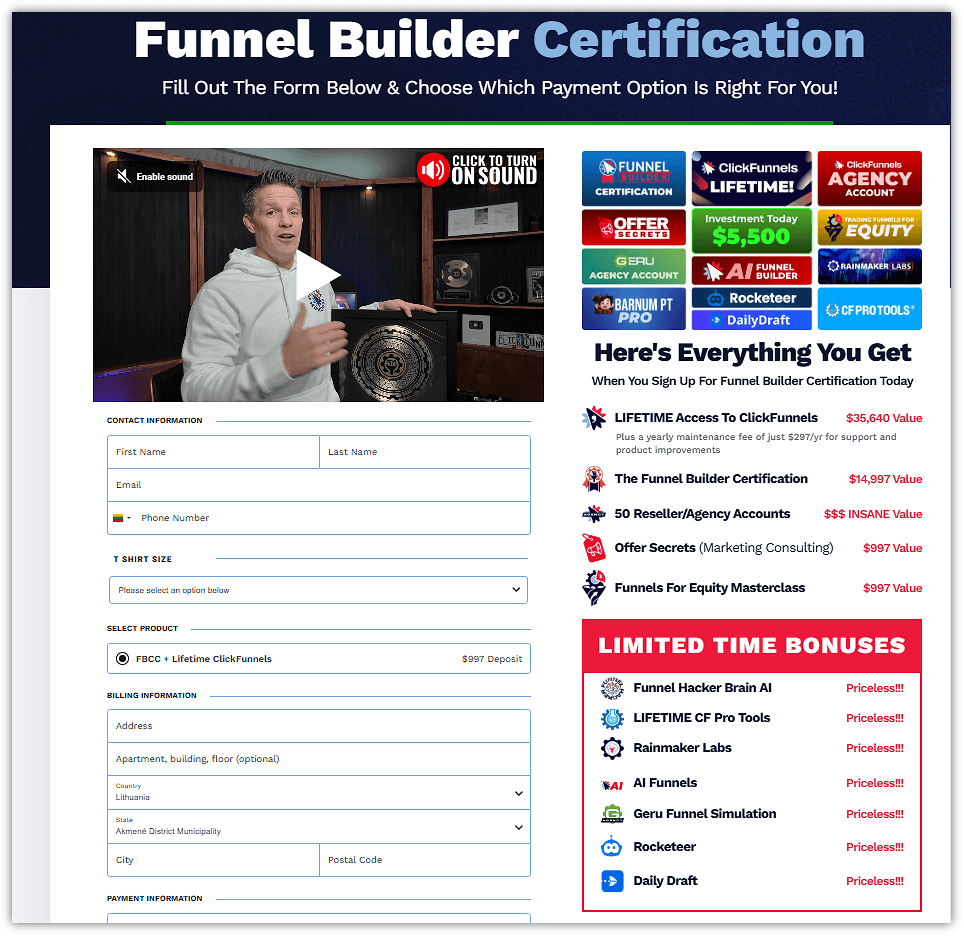964x936 pixels.
Task: Click the LIFETIME CF Pro Tools gear icon
Action: click(x=612, y=718)
